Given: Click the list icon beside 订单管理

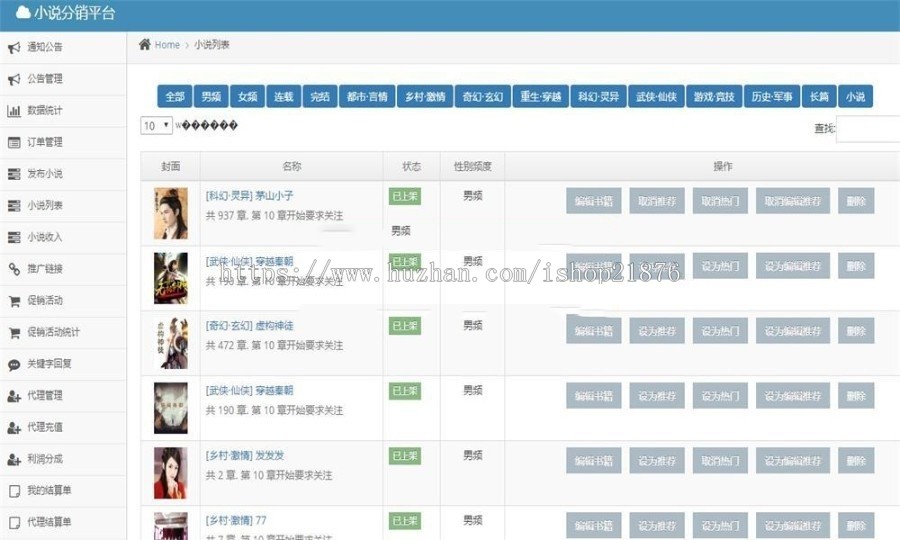Looking at the screenshot, I should (x=14, y=142).
